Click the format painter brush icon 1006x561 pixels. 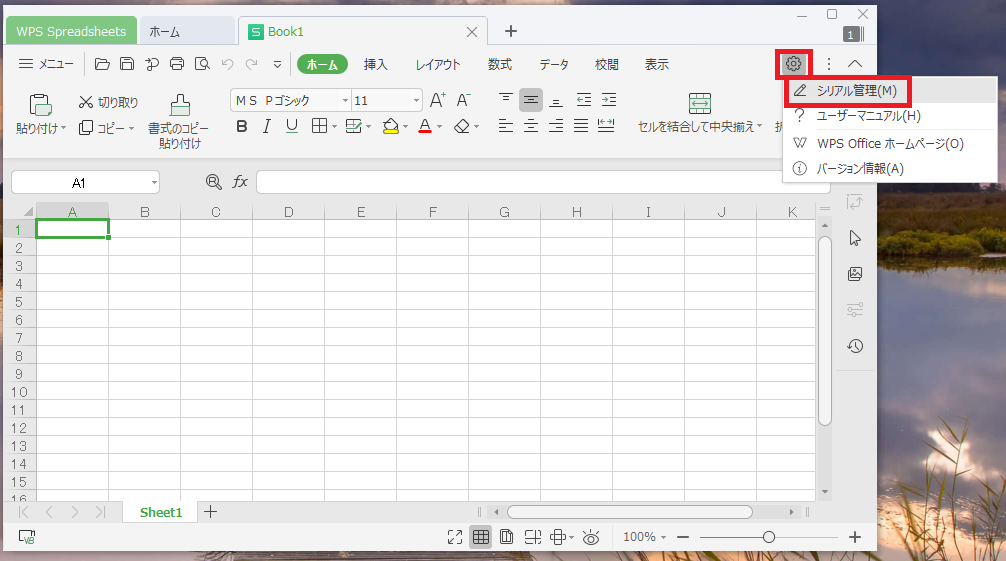tap(180, 104)
